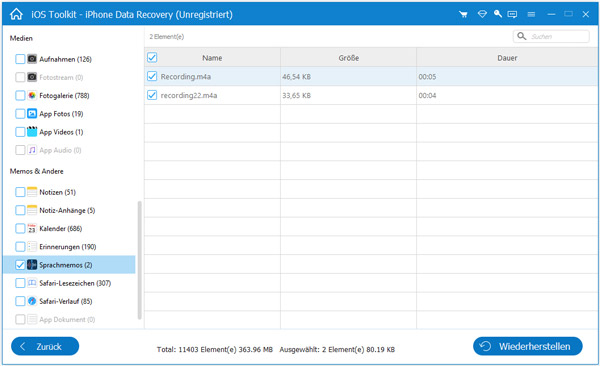
Task: Select the Safari-Verlauf (85) label
Action: click(x=66, y=301)
